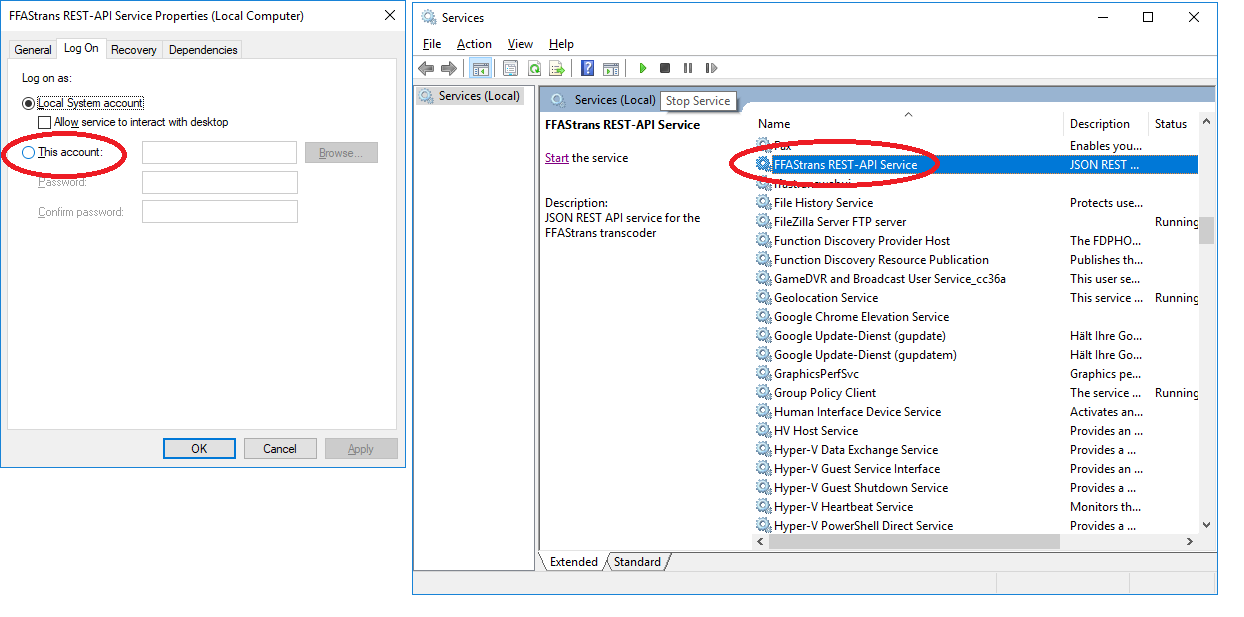Select the Log On tab in Properties
Image resolution: width=1244 pixels, height=617 pixels.
(81, 48)
